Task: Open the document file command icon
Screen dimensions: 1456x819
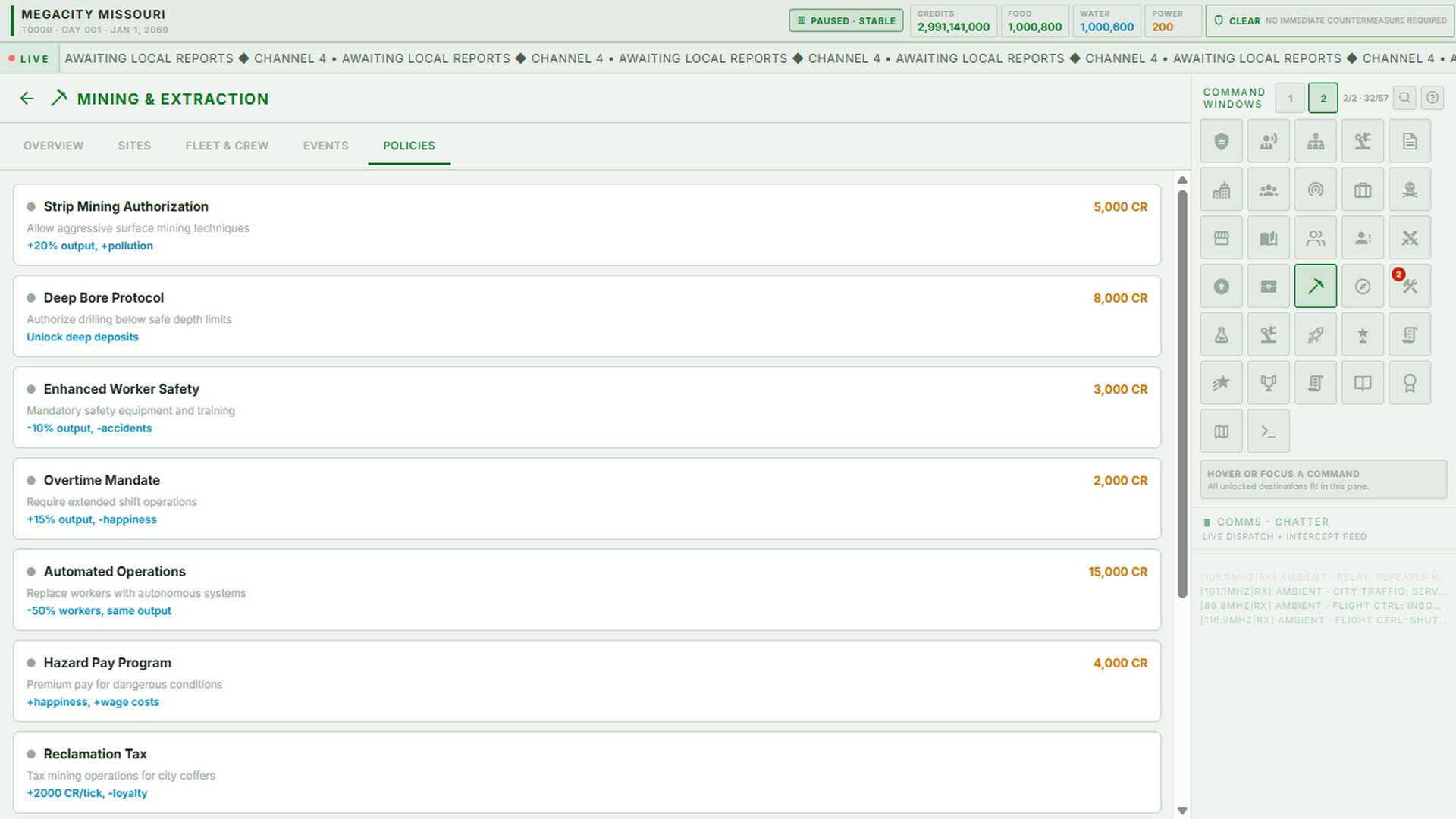Action: click(1409, 141)
